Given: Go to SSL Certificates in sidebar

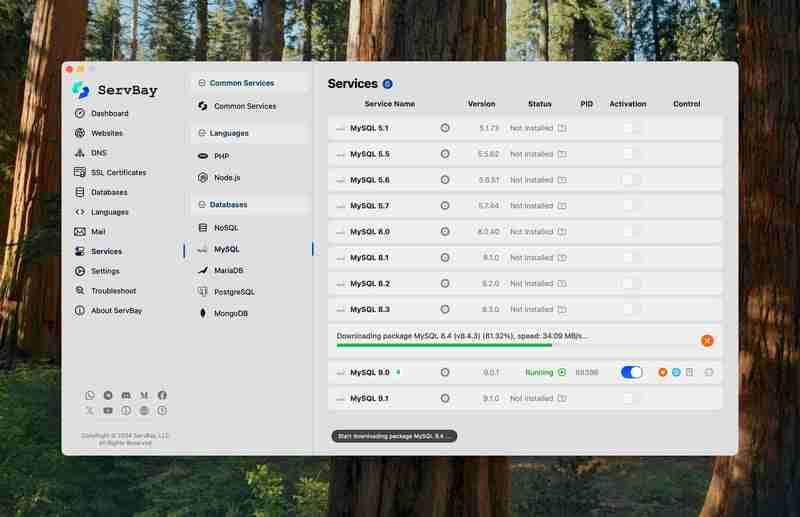Looking at the screenshot, I should tap(116, 172).
